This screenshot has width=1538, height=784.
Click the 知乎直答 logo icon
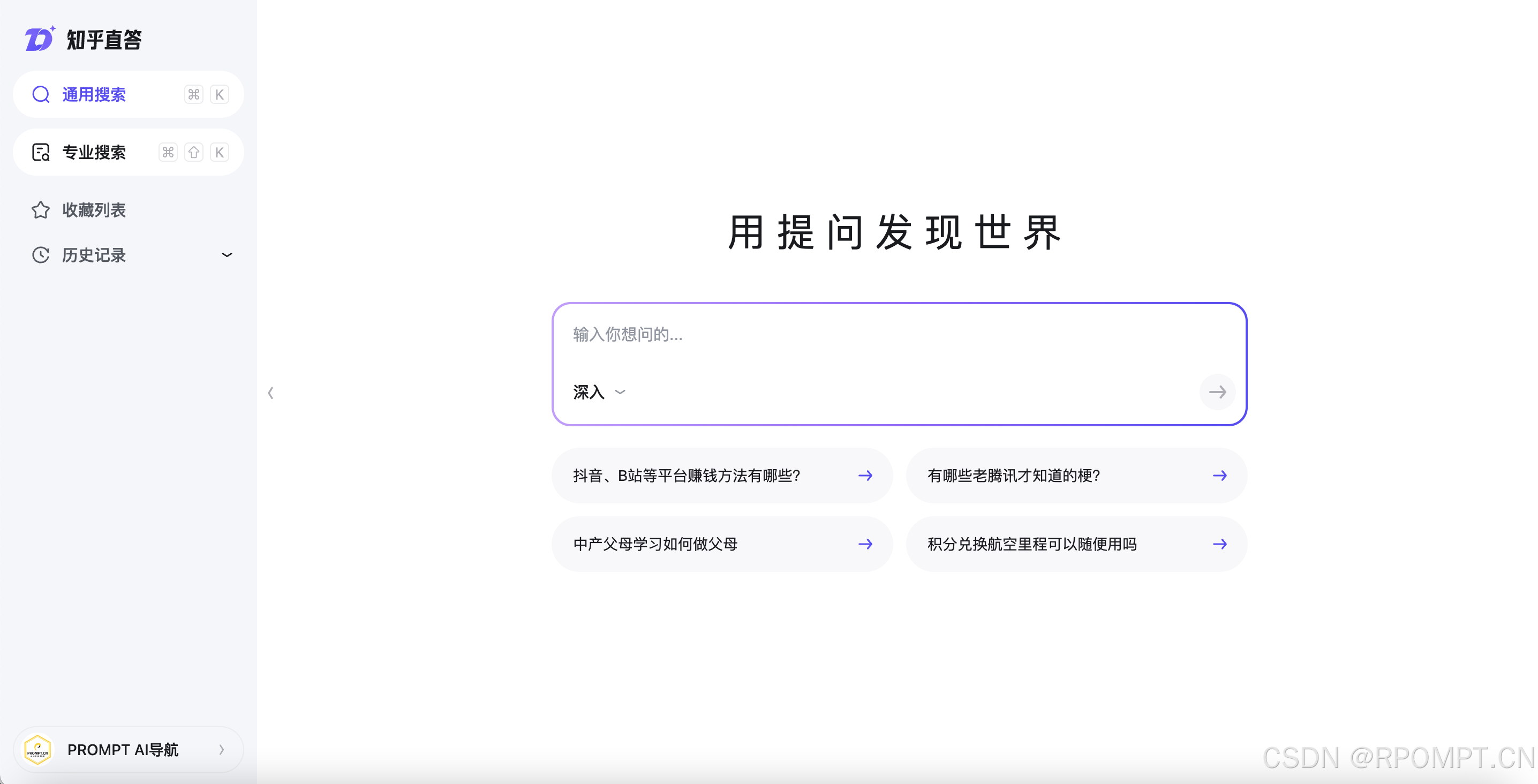(x=40, y=40)
